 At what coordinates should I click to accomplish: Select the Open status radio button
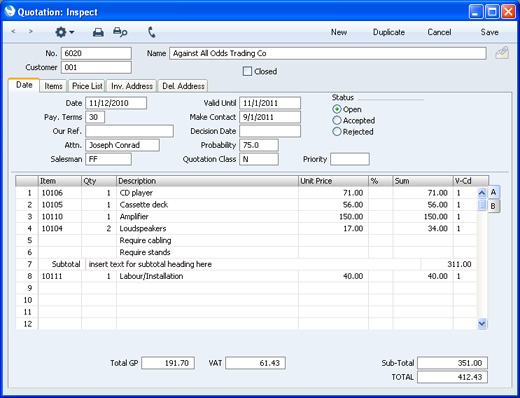[337, 109]
